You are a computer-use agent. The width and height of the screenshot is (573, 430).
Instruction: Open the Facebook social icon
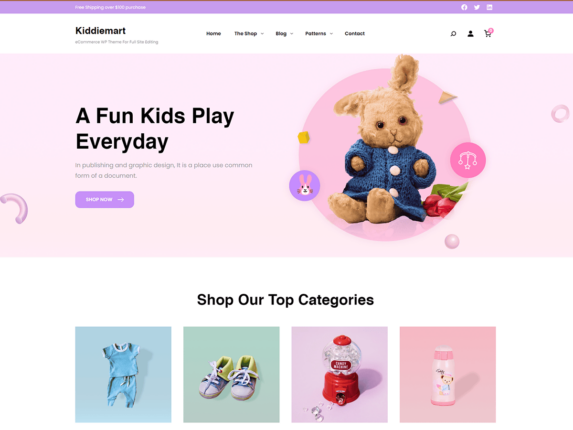(x=464, y=7)
